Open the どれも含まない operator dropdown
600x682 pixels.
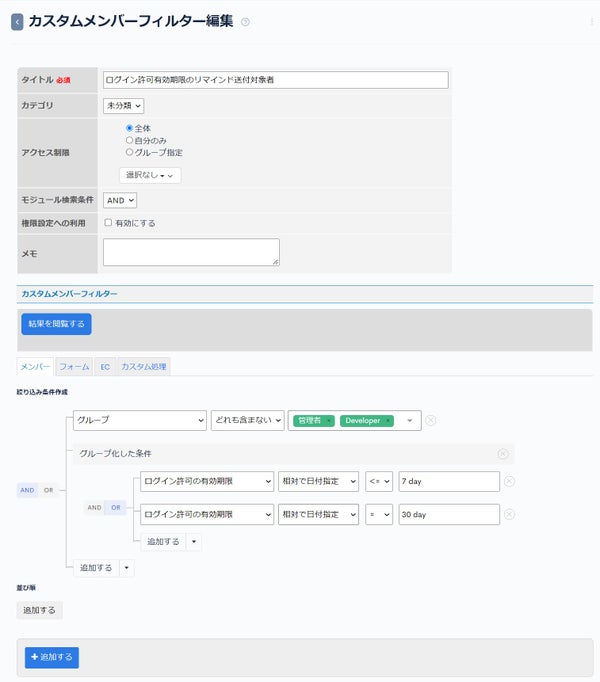(x=248, y=421)
